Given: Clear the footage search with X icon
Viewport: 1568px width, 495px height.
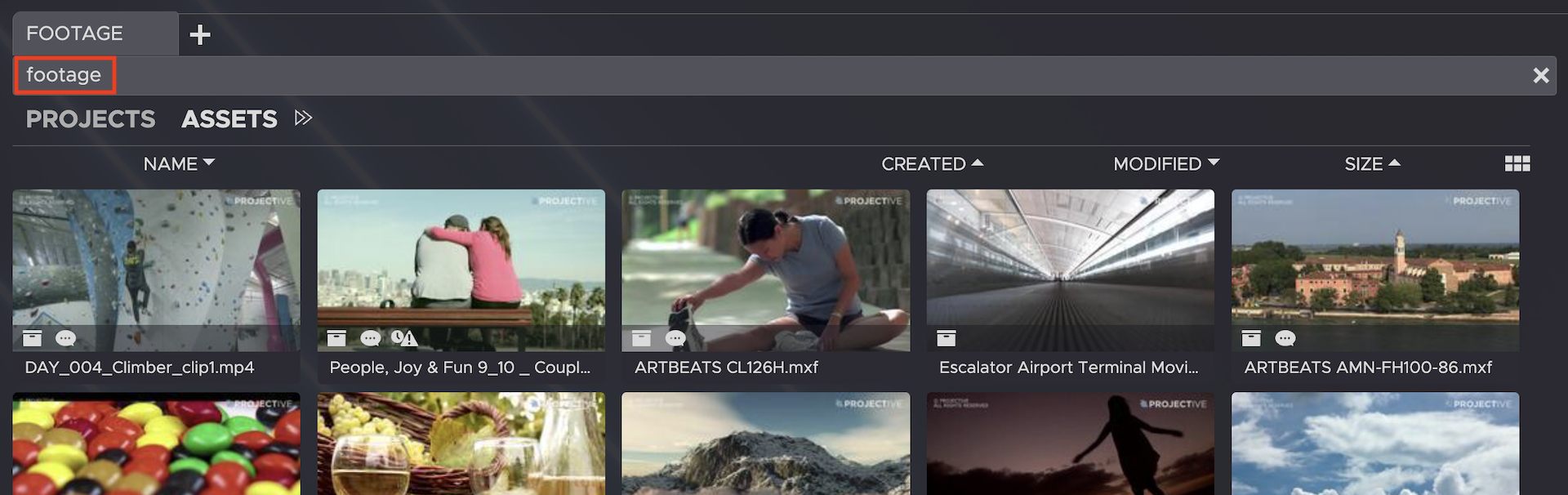Looking at the screenshot, I should [1540, 75].
